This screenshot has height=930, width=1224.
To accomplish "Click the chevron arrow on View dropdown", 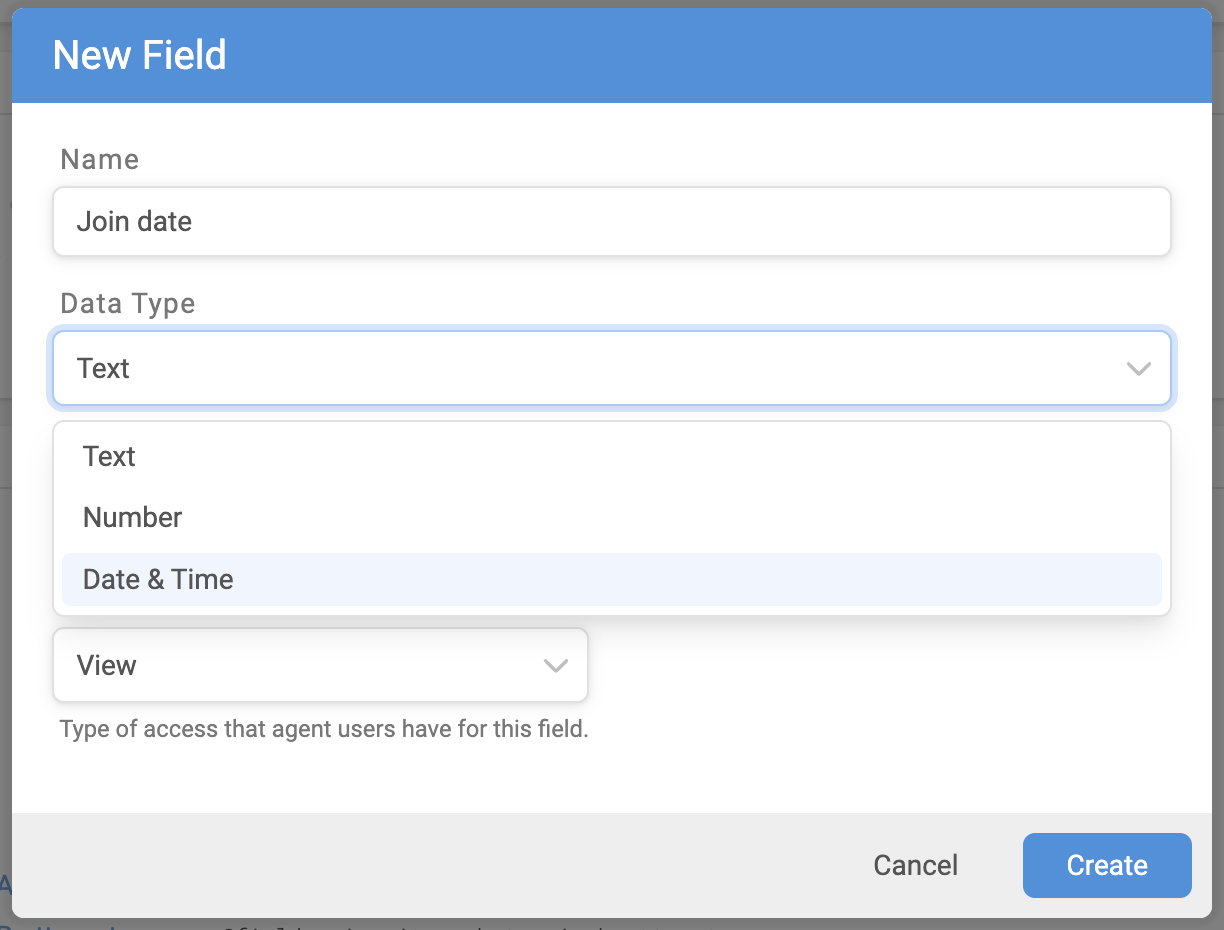I will coord(555,666).
